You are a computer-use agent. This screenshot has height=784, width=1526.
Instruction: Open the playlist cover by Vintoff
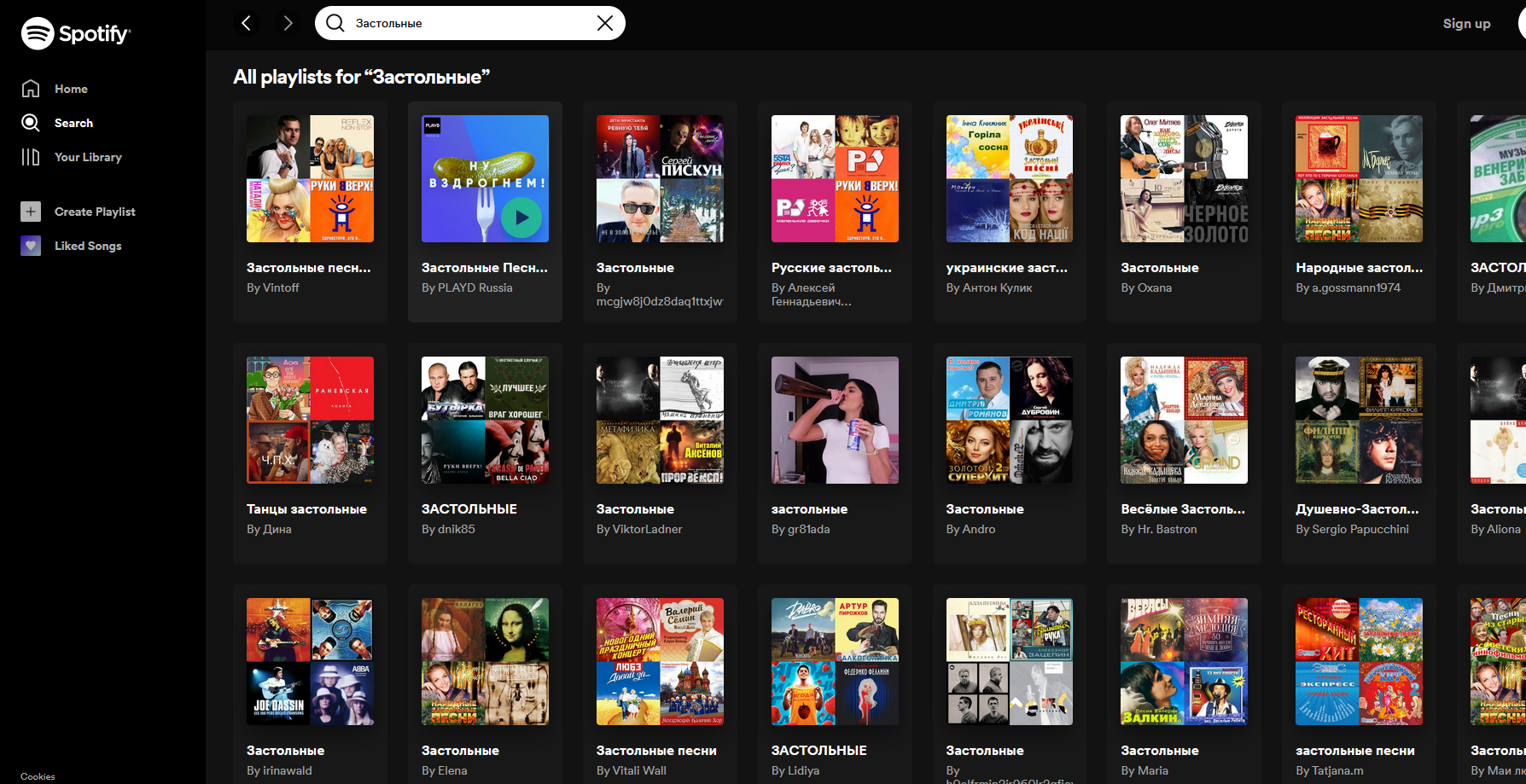310,178
